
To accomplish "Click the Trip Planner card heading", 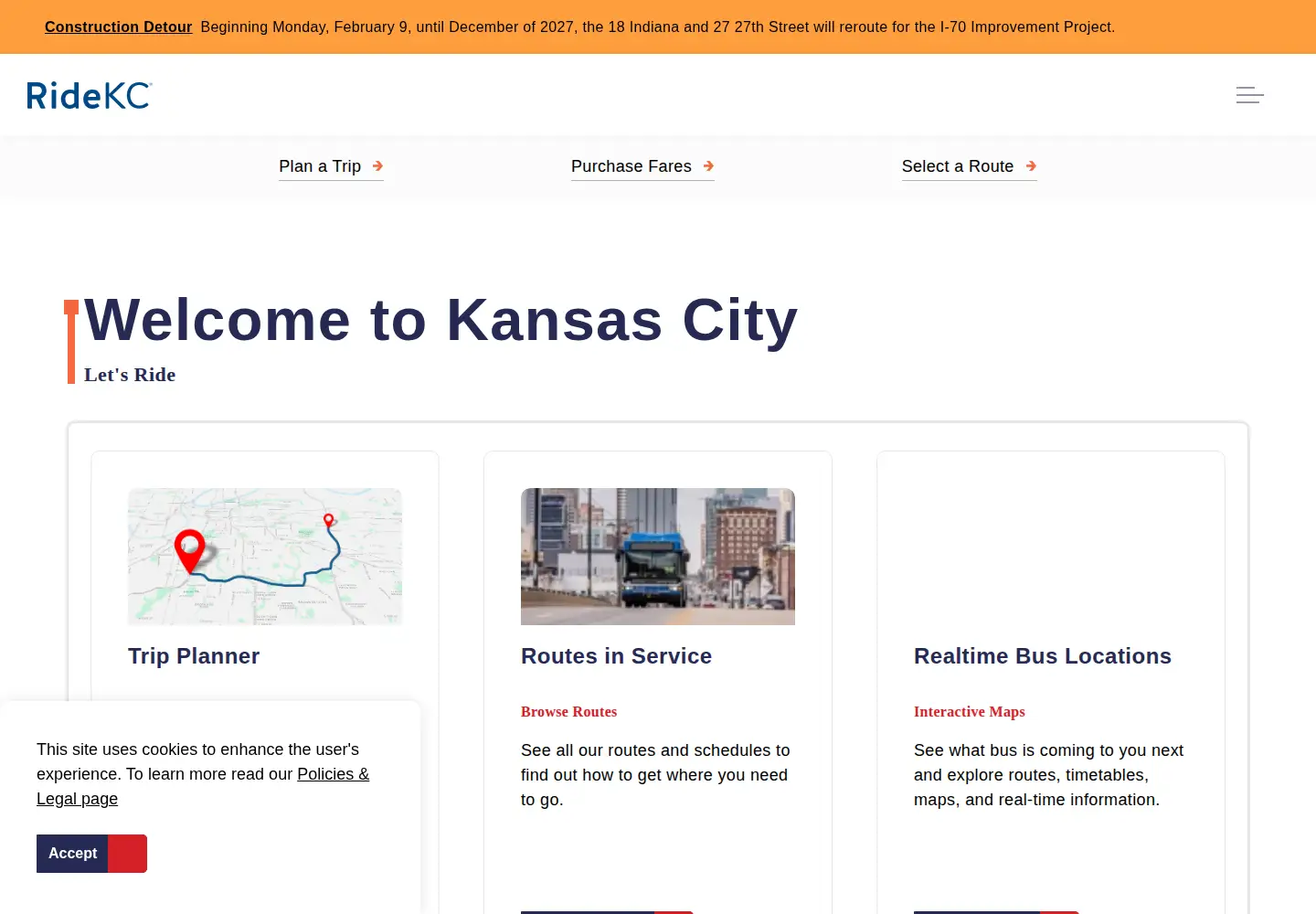I will click(x=194, y=656).
